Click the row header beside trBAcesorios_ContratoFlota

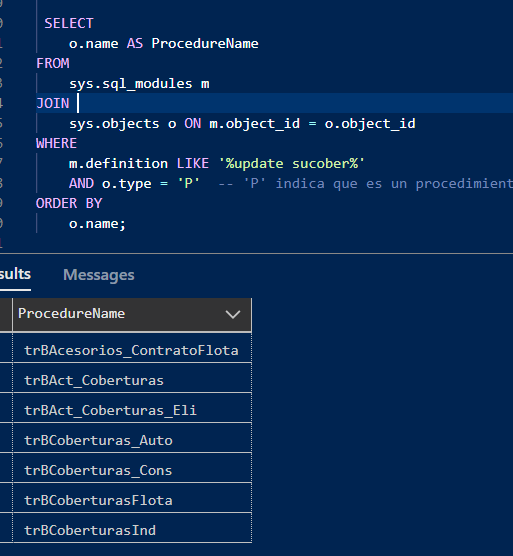(x=6, y=348)
